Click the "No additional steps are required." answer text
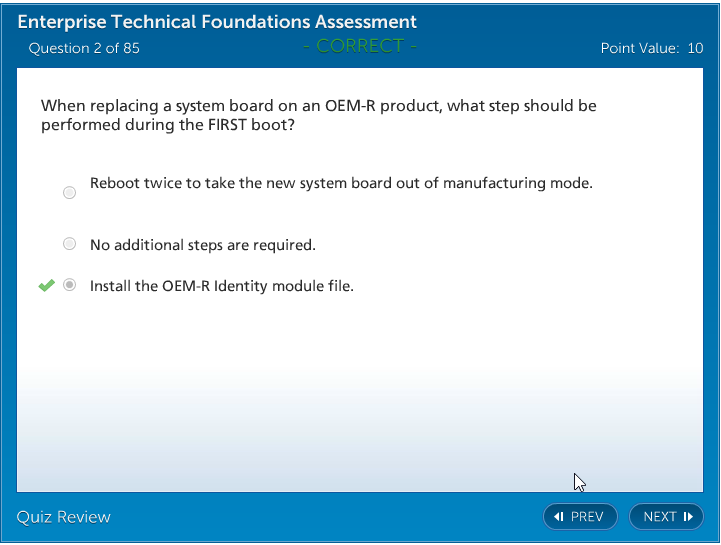The width and height of the screenshot is (721, 545). [202, 245]
